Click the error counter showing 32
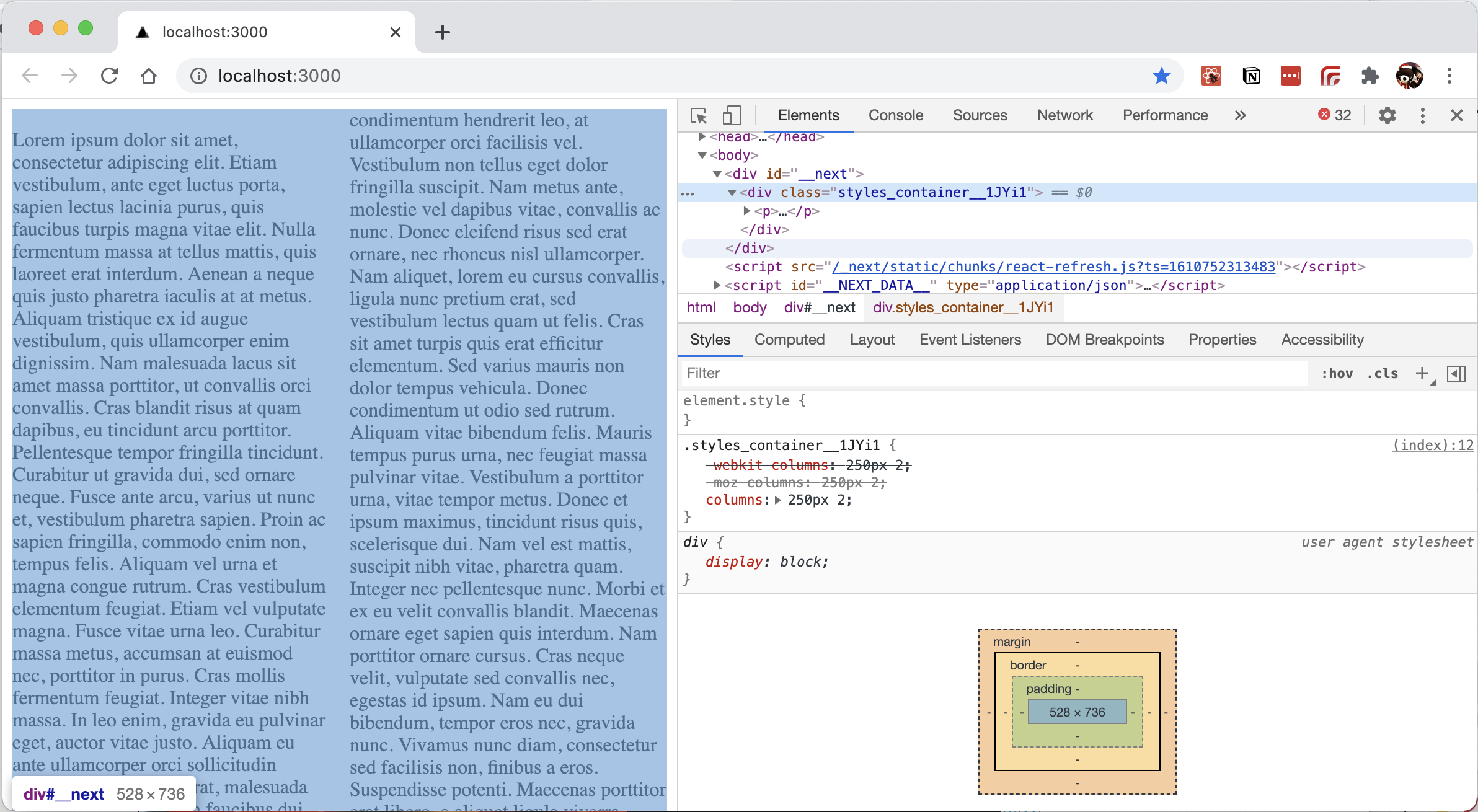The image size is (1478, 812). [1334, 115]
